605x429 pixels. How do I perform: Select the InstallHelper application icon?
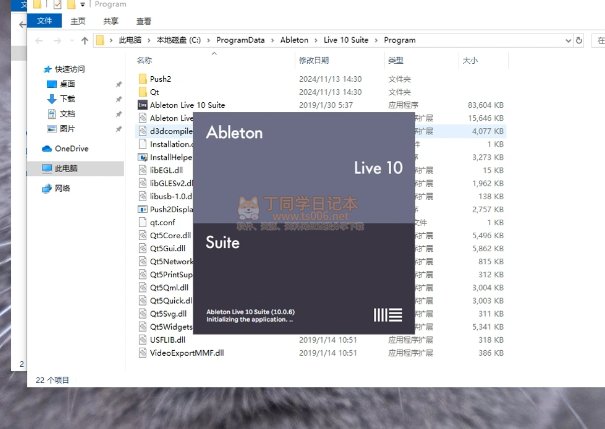(143, 157)
